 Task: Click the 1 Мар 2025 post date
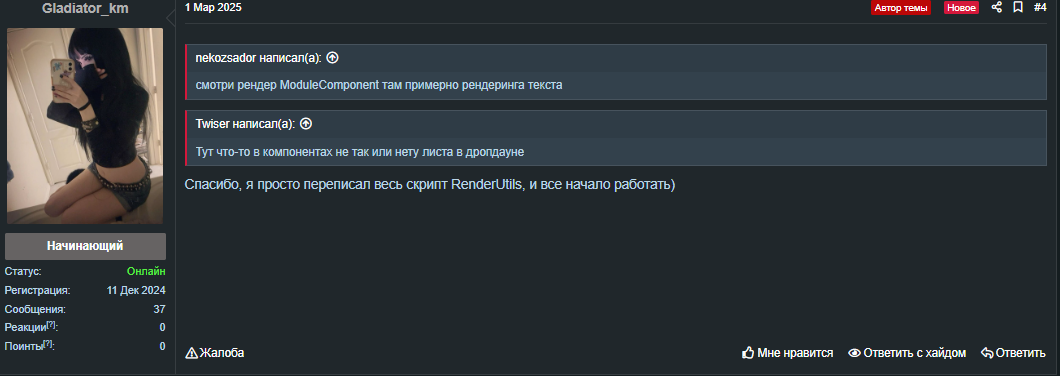pos(213,7)
